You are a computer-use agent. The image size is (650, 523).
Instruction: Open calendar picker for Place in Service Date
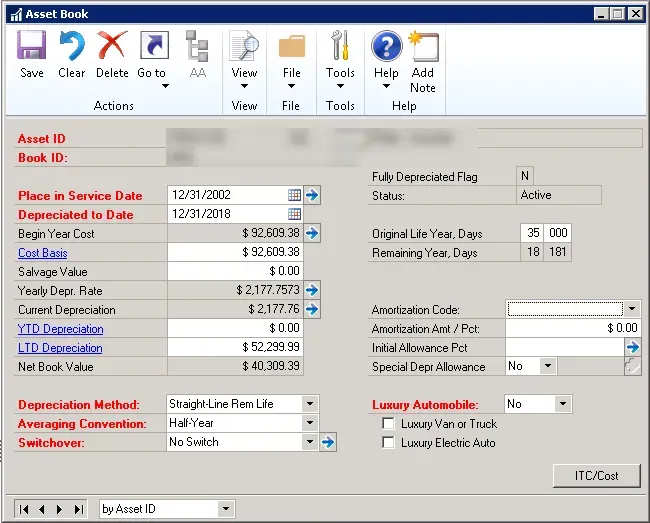click(x=295, y=195)
